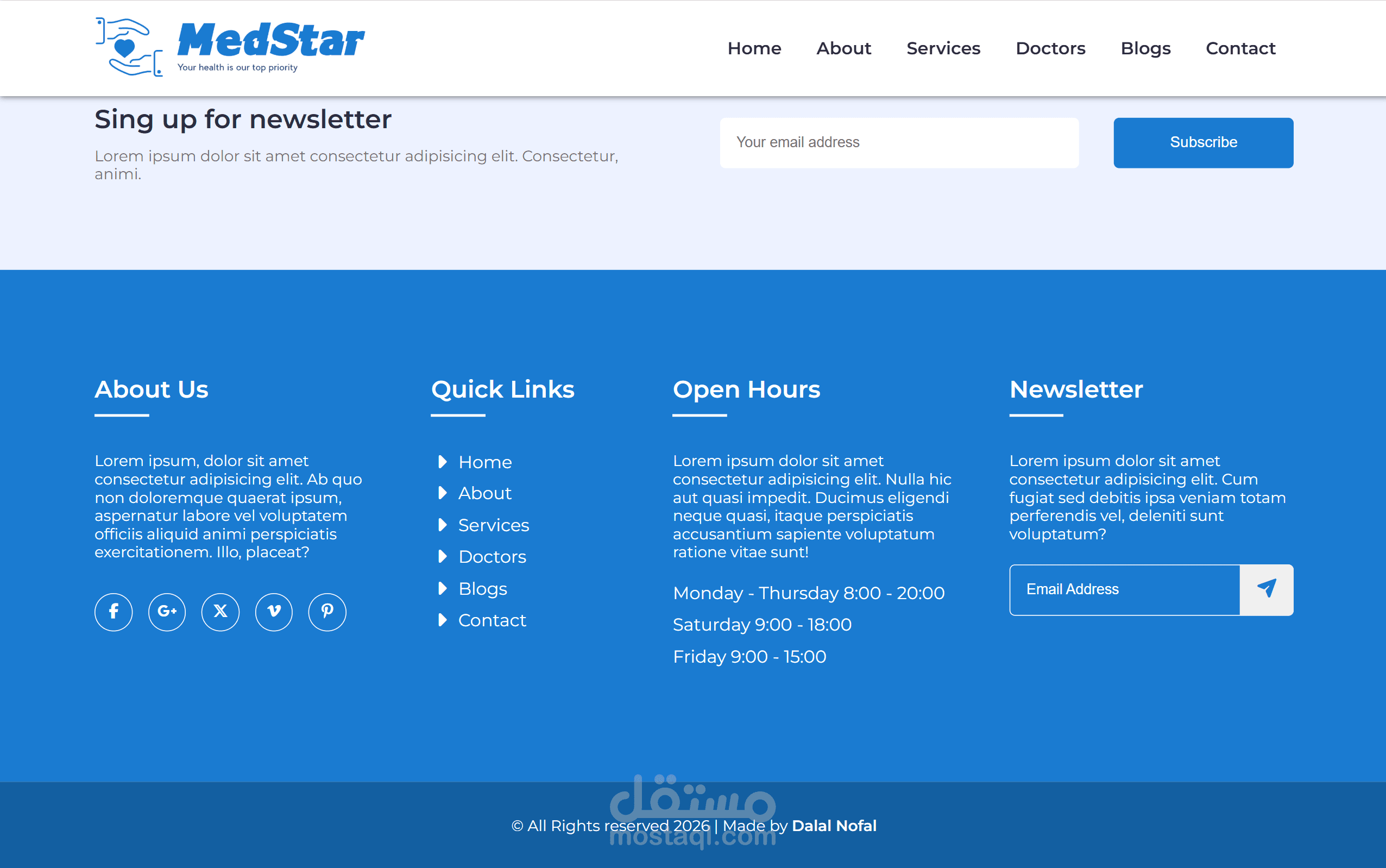The height and width of the screenshot is (868, 1386).
Task: Click the X (Twitter) social icon
Action: click(x=220, y=612)
